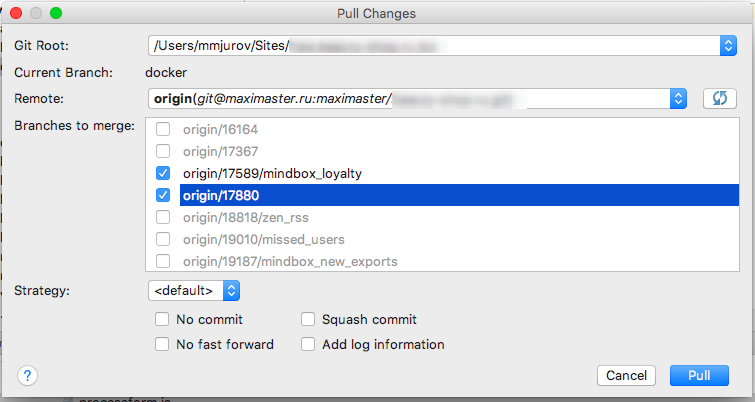Enable the Add log information option
Viewport: 755px width, 402px height.
point(309,344)
